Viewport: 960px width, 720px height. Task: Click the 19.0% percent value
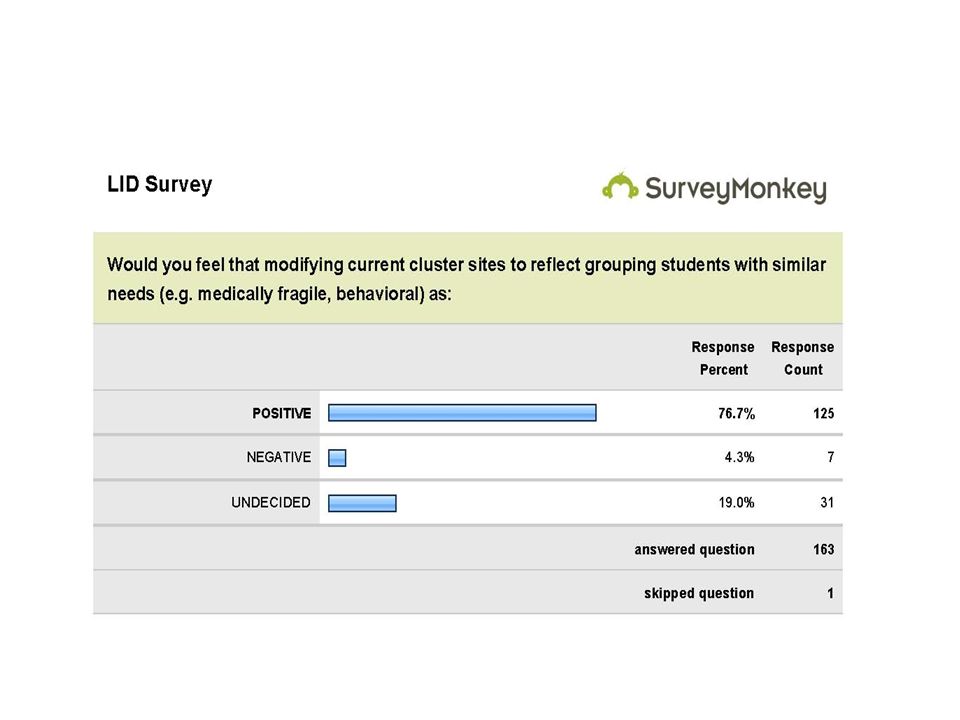pos(737,503)
